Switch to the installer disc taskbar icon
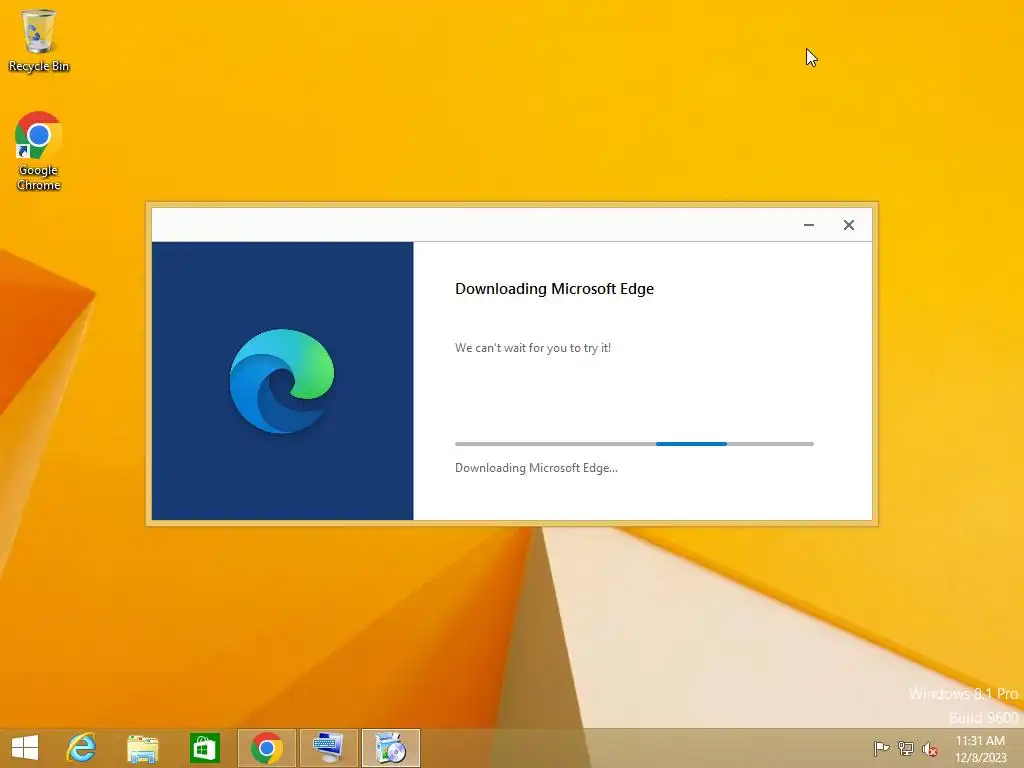Viewport: 1024px width, 768px height. pos(391,748)
